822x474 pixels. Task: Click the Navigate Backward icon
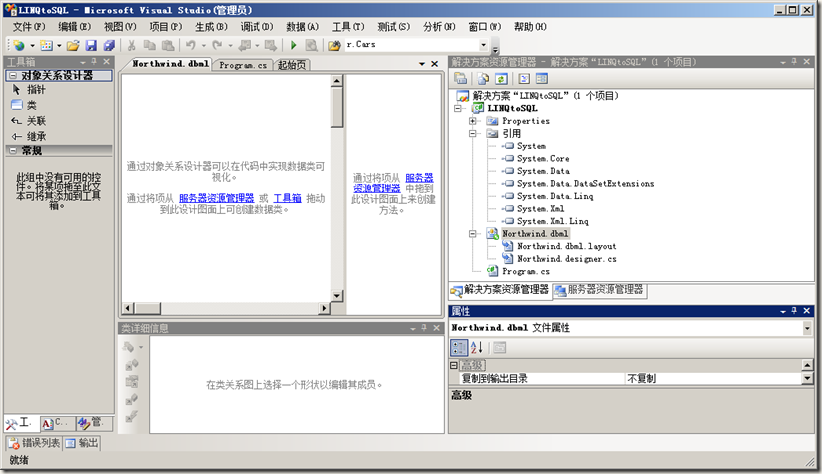(244, 46)
